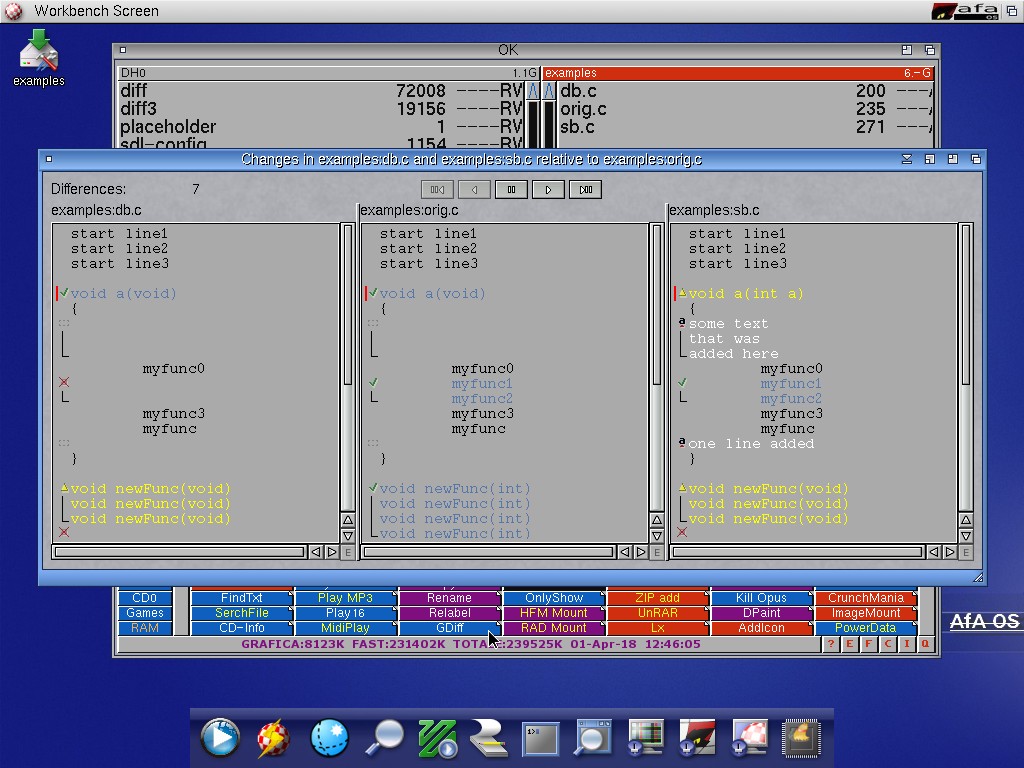
Task: Click the green striped dock icon
Action: click(x=437, y=738)
